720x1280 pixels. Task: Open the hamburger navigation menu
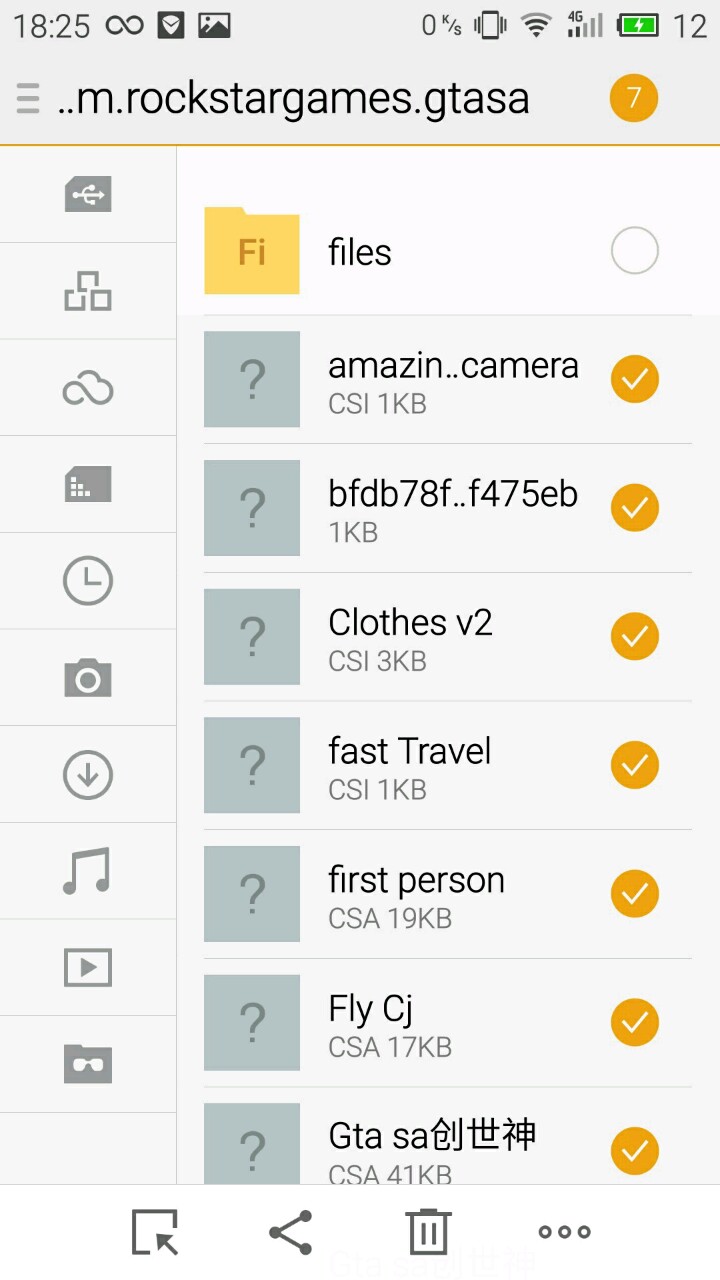pyautogui.click(x=28, y=99)
